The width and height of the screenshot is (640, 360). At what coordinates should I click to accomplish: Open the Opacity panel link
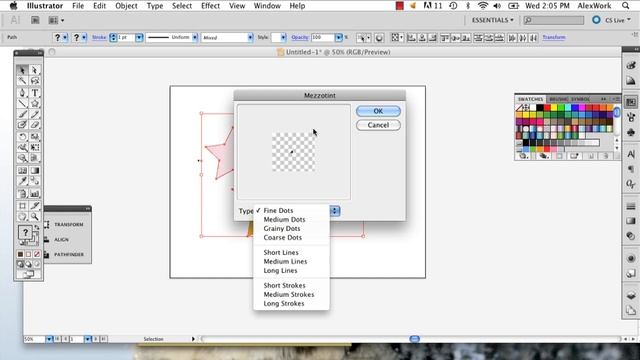tap(300, 37)
